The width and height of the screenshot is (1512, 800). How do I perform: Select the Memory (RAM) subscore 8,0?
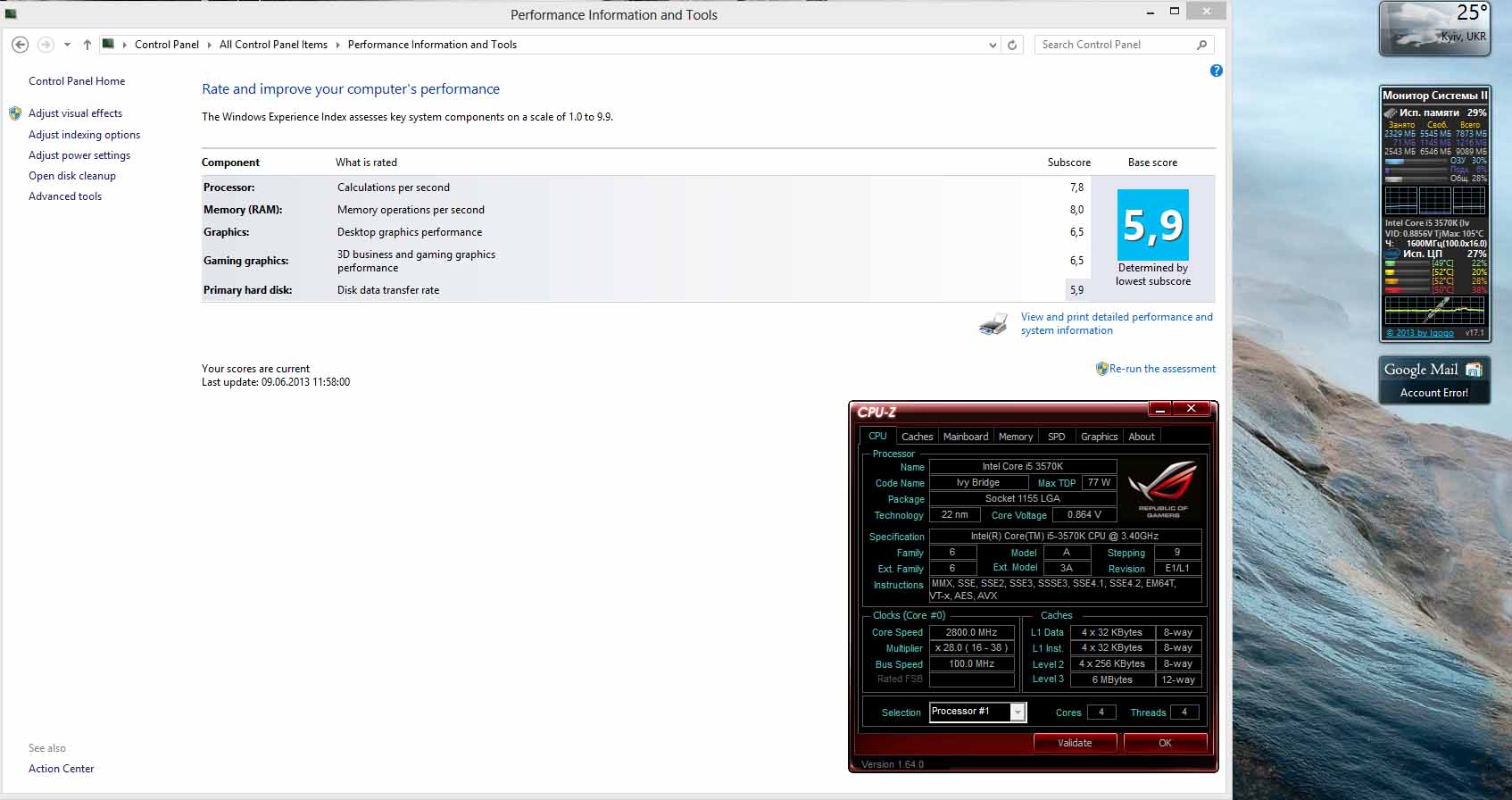[x=1076, y=210]
